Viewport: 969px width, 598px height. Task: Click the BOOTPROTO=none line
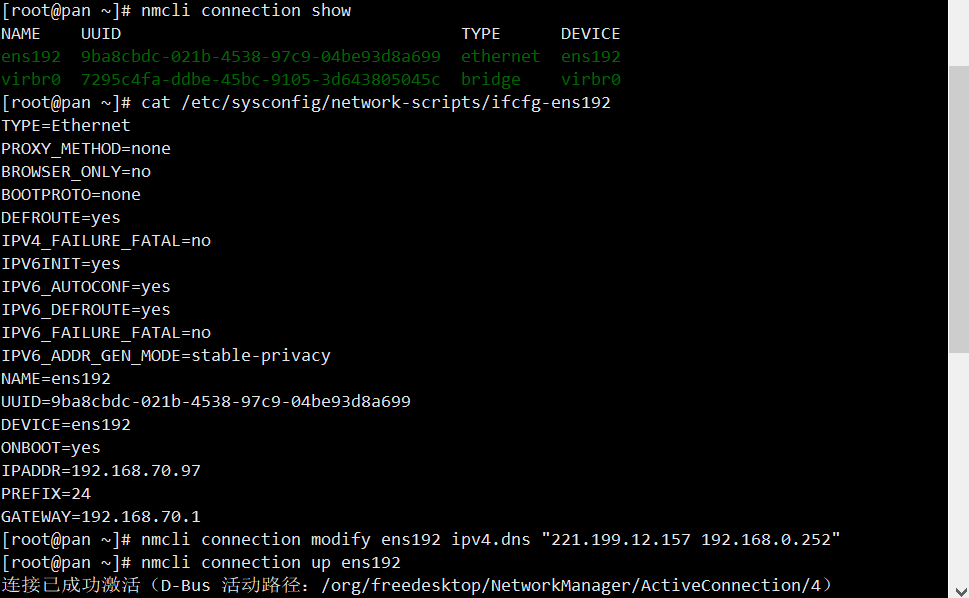pyautogui.click(x=71, y=195)
